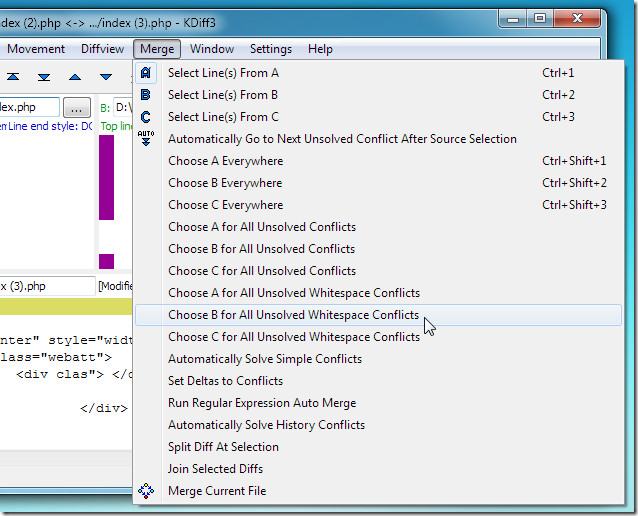Choose B for All Unsolved Whitespace Conflicts
The width and height of the screenshot is (638, 516).
[378, 315]
